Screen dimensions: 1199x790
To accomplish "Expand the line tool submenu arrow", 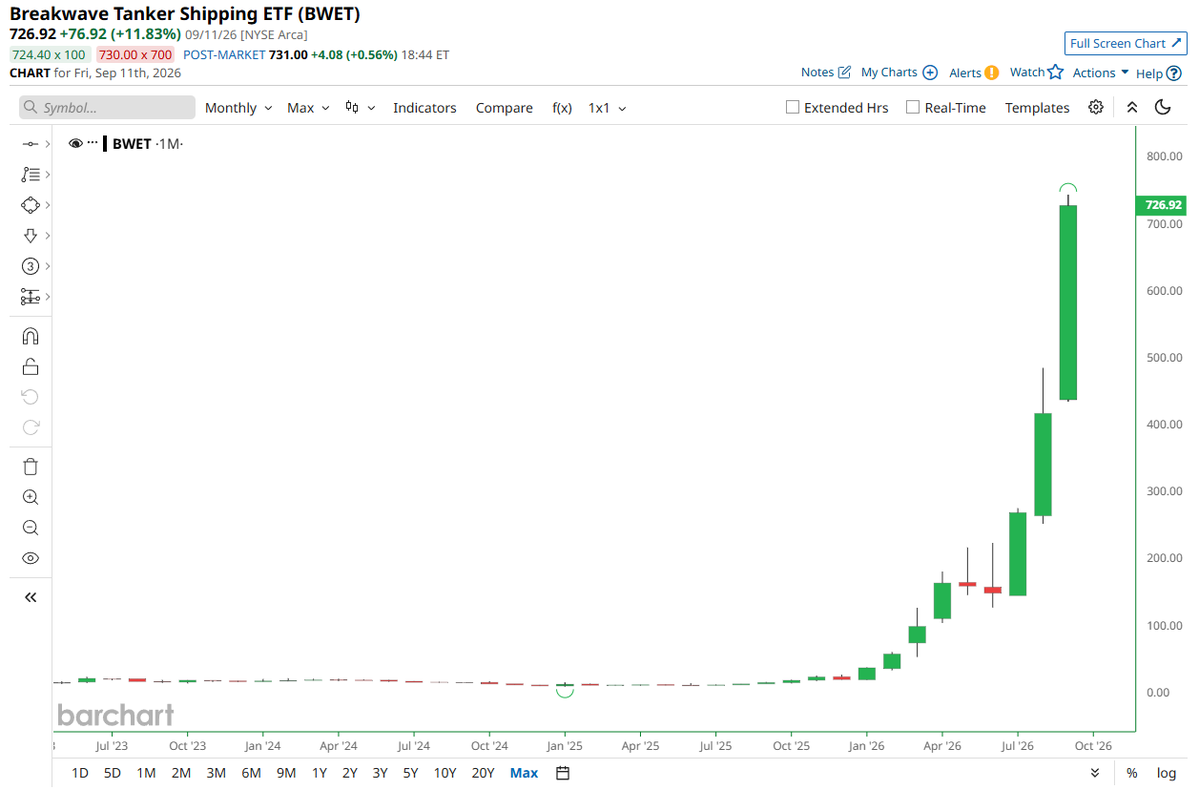I will tap(47, 144).
